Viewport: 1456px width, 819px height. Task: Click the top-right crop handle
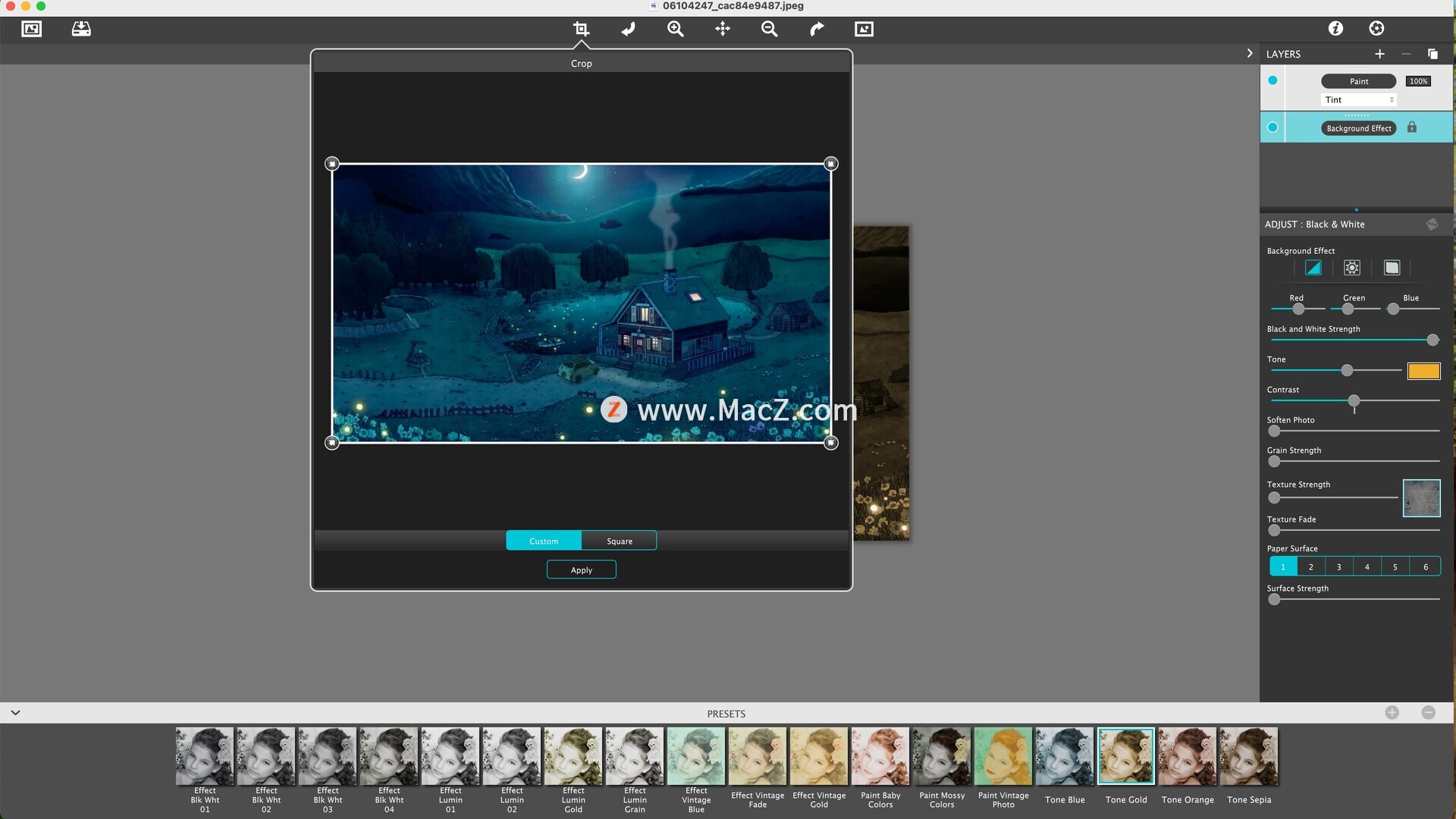click(x=831, y=164)
